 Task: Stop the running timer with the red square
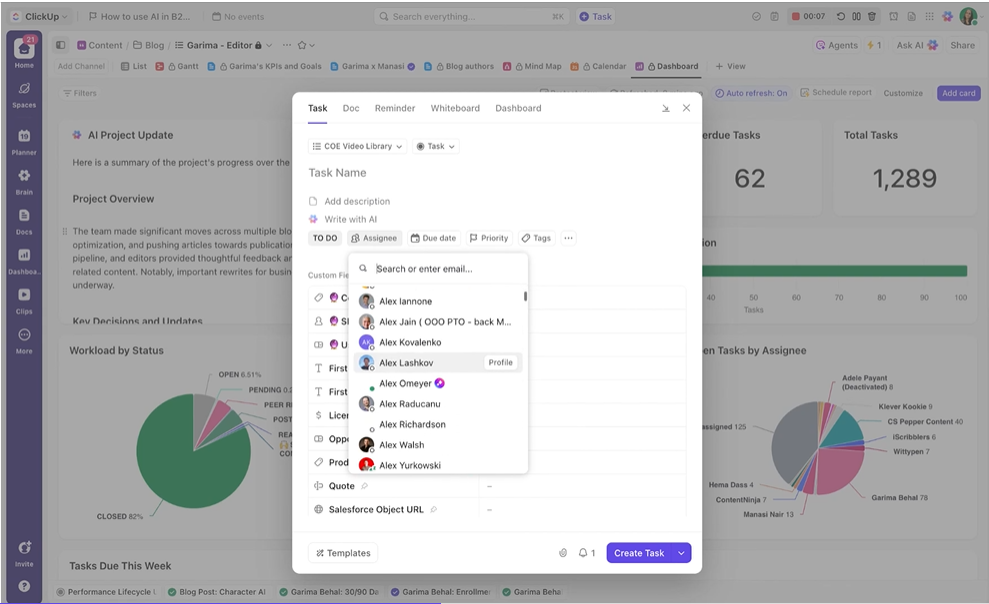click(796, 16)
